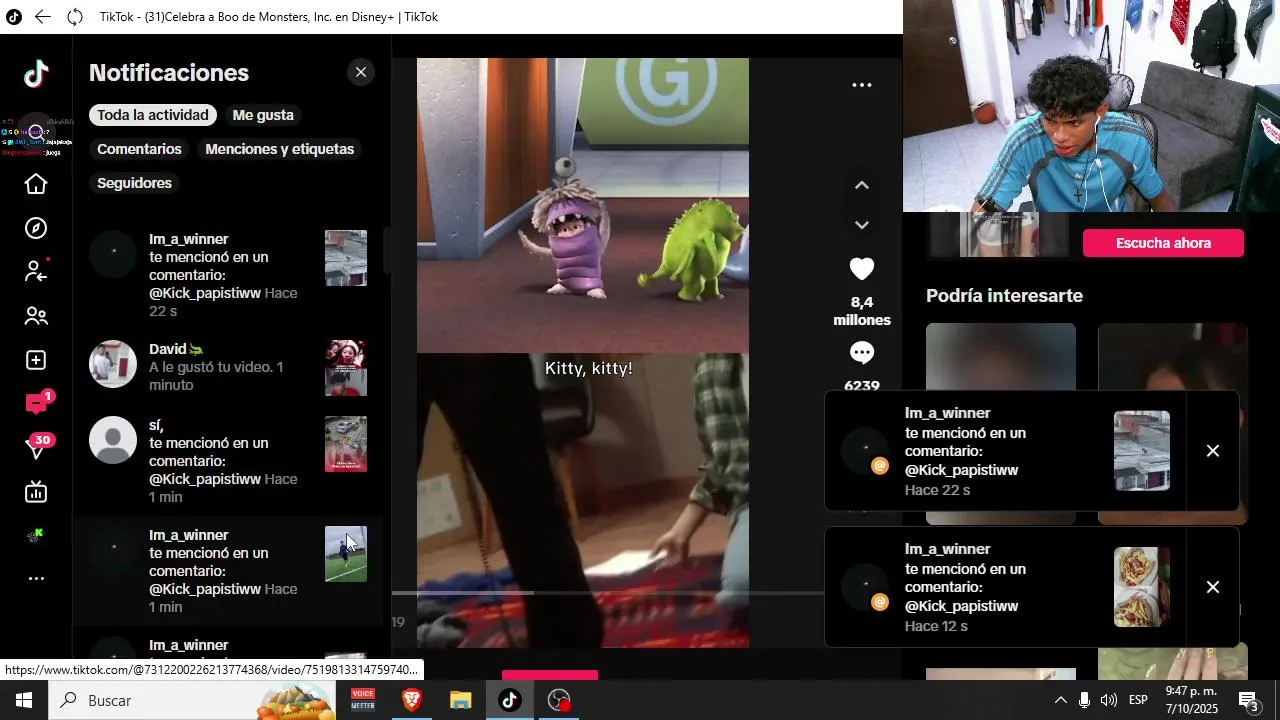This screenshot has width=1280, height=720.
Task: Select the Toda la actividad filter
Action: pos(153,115)
